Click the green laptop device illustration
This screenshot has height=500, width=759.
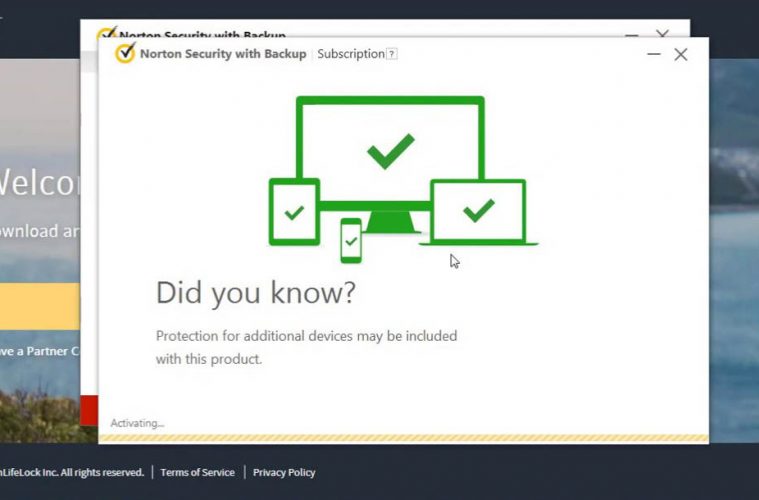tap(478, 212)
